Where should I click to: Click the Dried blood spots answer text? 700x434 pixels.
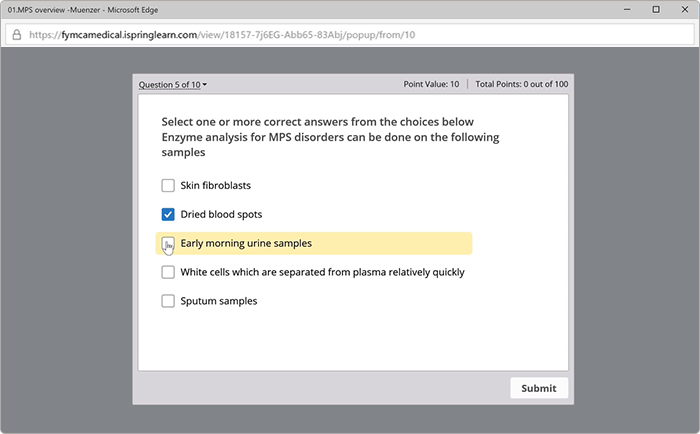(x=221, y=214)
